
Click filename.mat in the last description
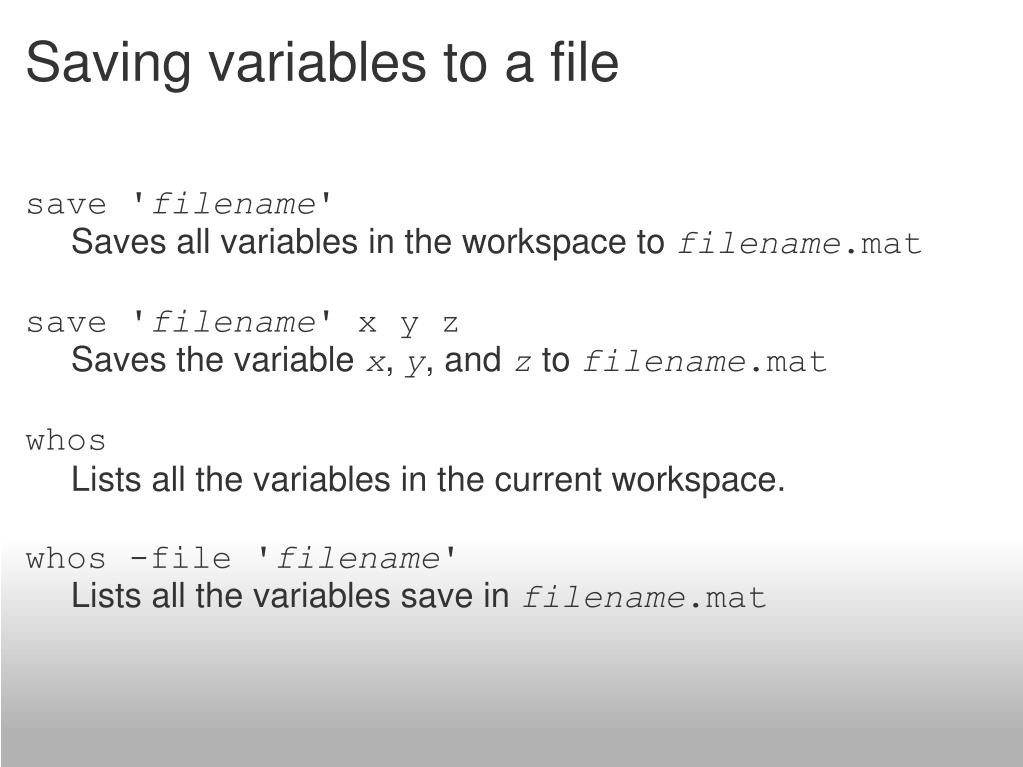click(x=644, y=597)
